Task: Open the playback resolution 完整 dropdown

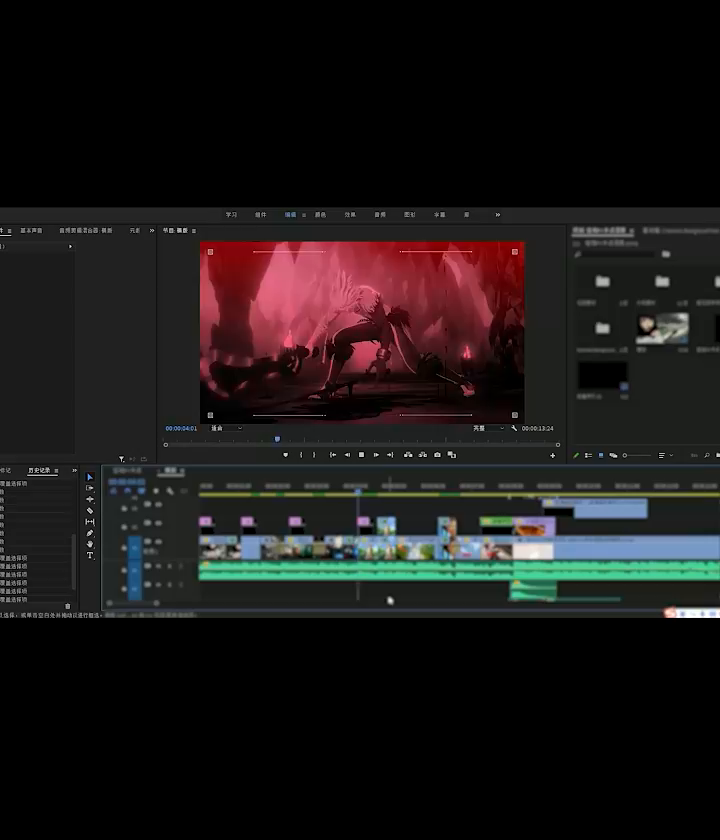Action: (487, 428)
